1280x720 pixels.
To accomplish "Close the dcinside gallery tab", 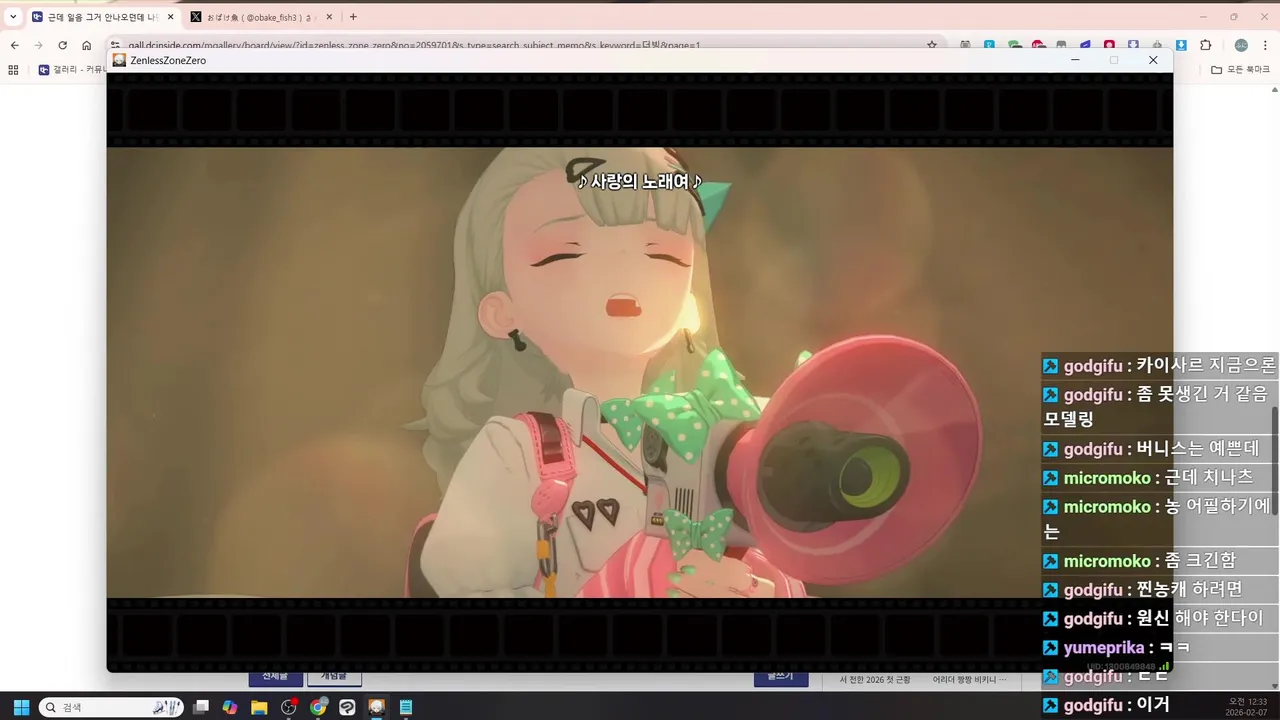I will [170, 17].
